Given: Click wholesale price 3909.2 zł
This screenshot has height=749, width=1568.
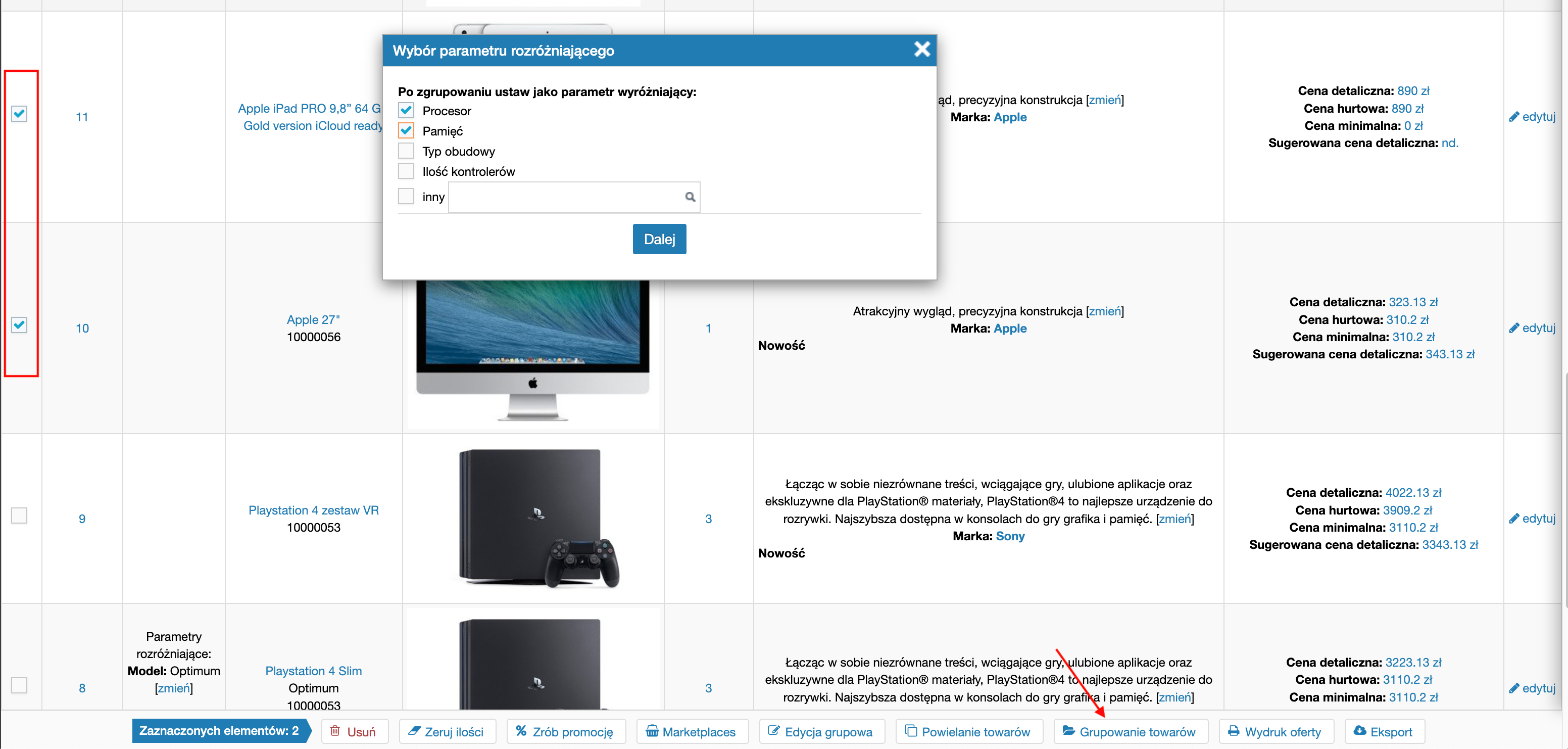Looking at the screenshot, I should (1407, 510).
